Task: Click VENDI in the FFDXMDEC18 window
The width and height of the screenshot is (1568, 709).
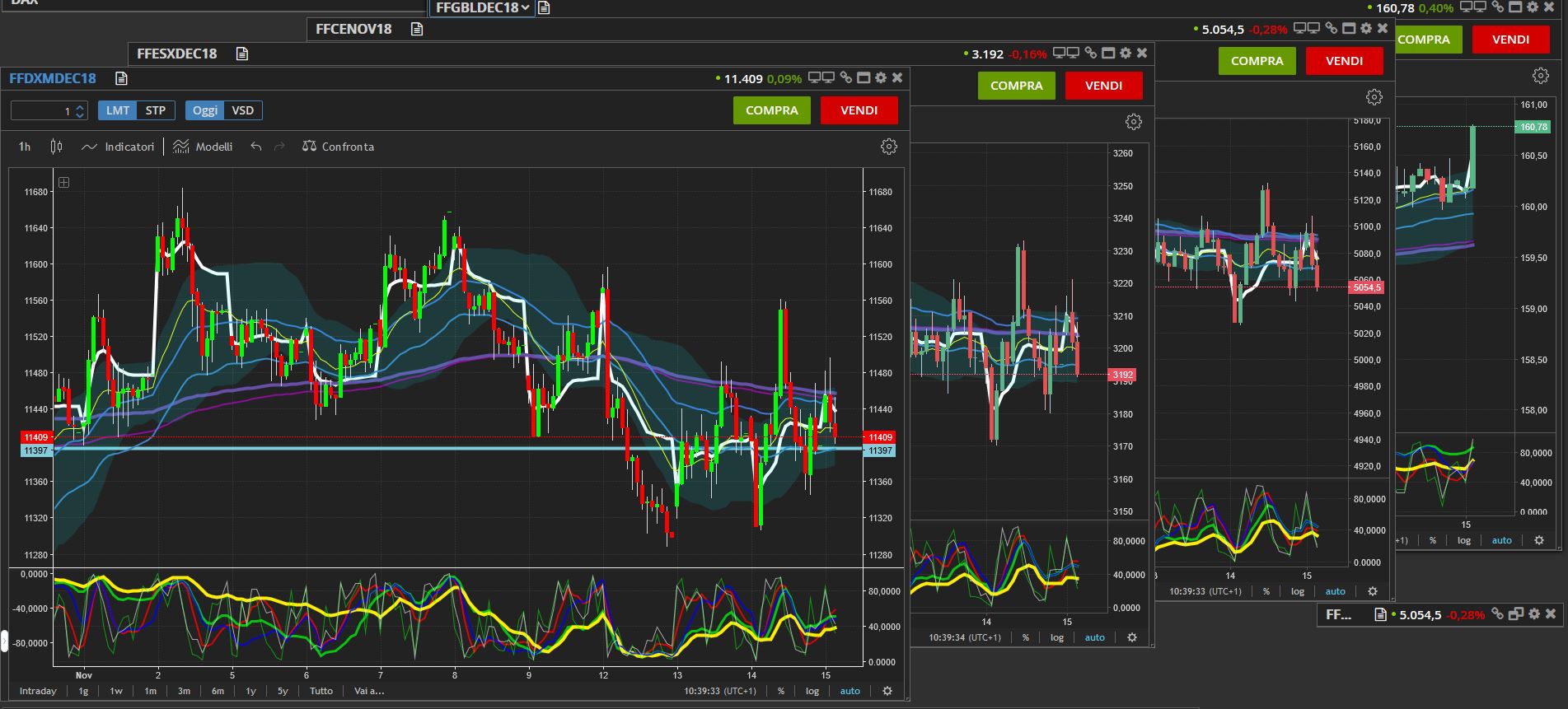Action: pos(859,110)
